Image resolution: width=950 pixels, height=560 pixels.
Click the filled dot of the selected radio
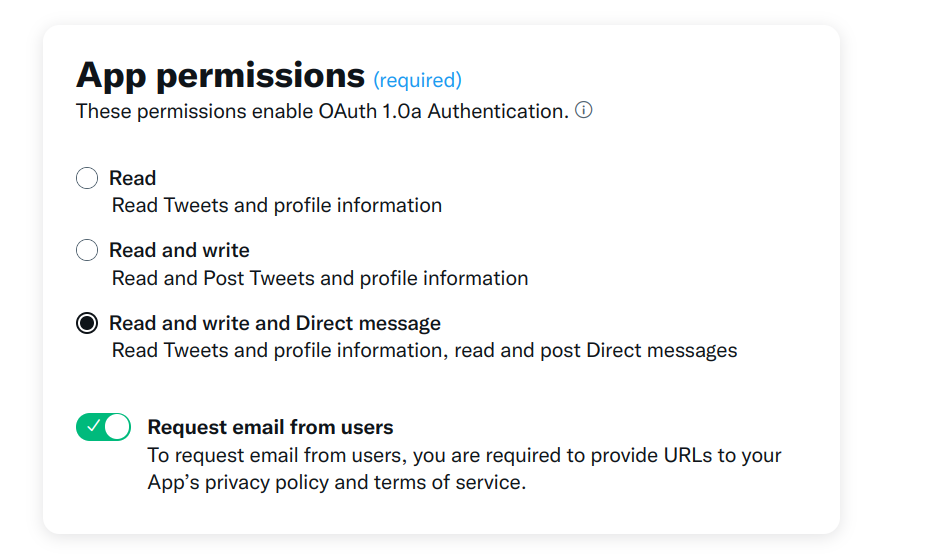(x=88, y=323)
